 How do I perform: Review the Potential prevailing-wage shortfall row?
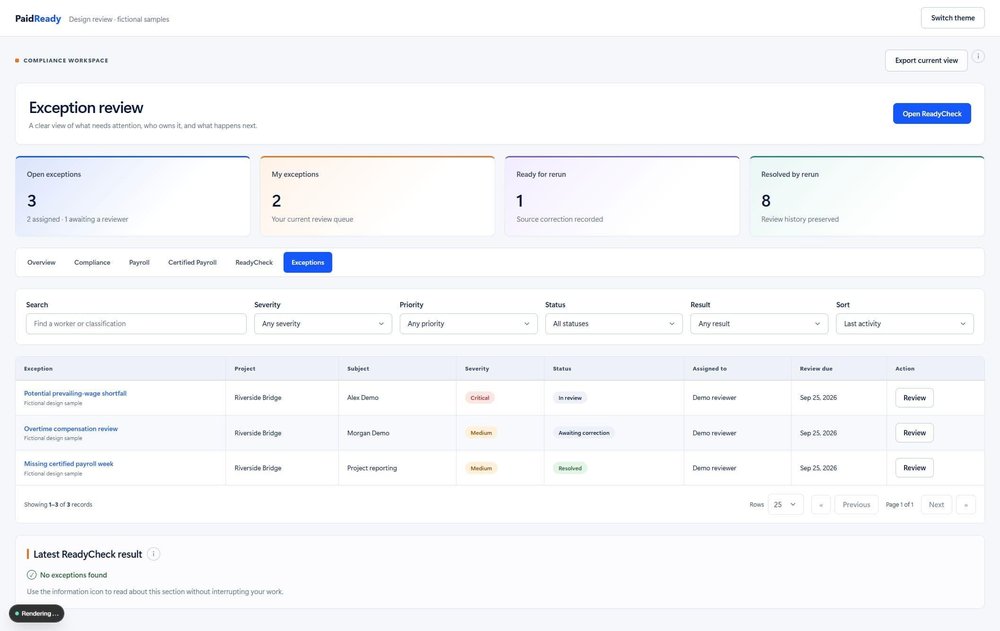[914, 397]
